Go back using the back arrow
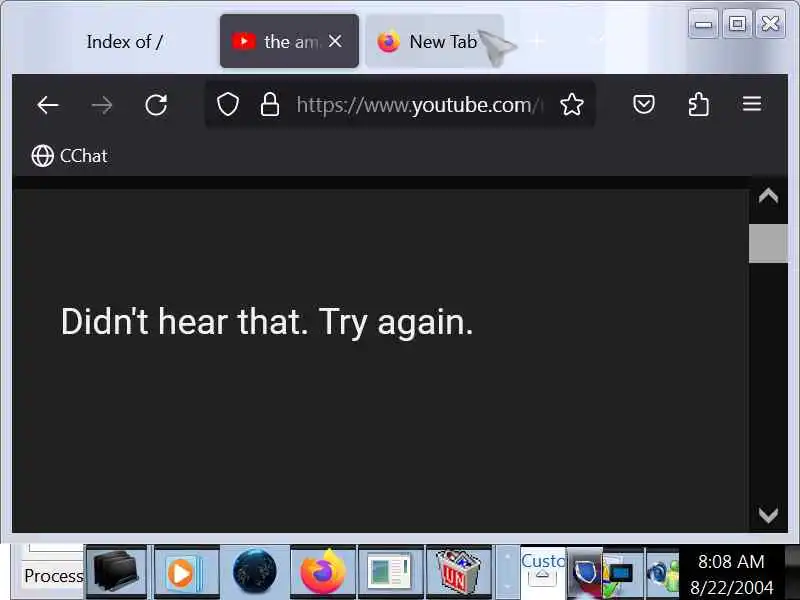Screen dimensions: 800x600 tap(48, 105)
